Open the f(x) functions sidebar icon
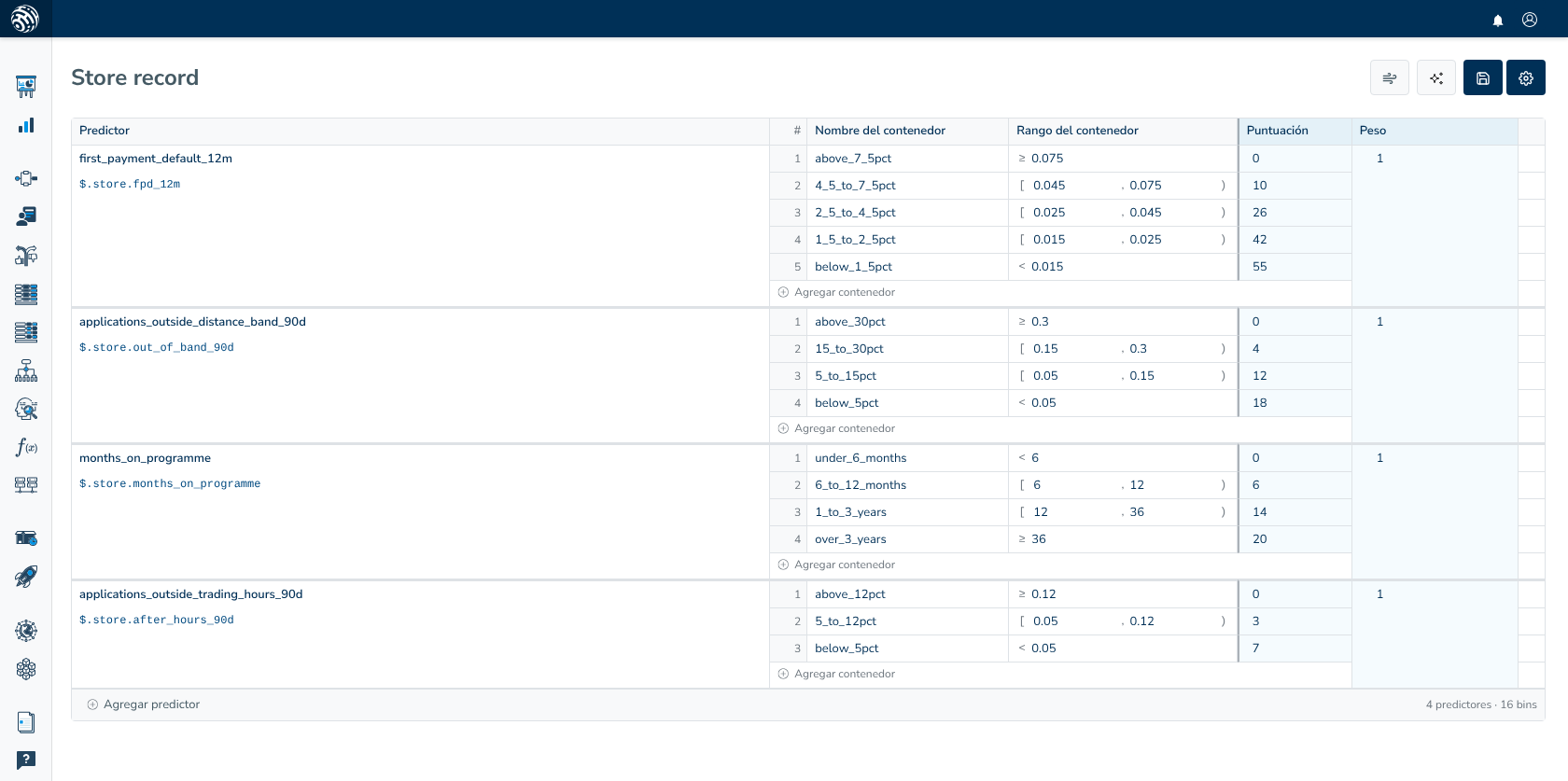The height and width of the screenshot is (781, 1568). click(x=26, y=447)
